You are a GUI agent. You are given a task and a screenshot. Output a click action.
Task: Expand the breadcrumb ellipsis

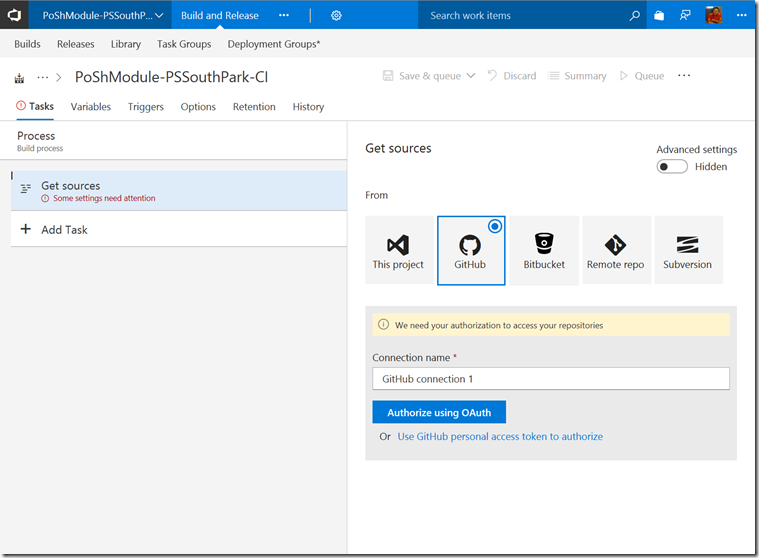coord(43,77)
